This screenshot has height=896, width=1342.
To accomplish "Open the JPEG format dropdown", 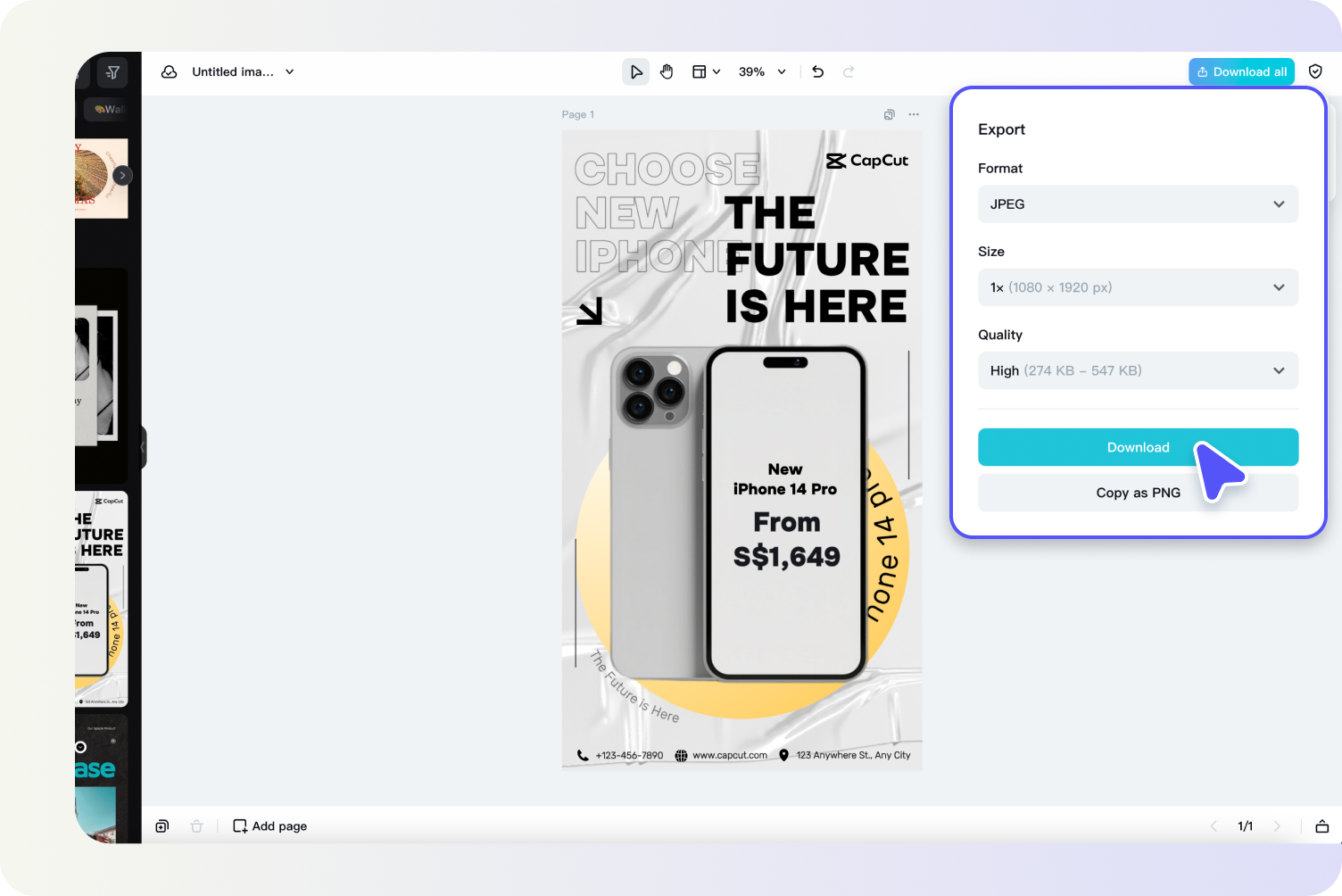I will coord(1138,204).
